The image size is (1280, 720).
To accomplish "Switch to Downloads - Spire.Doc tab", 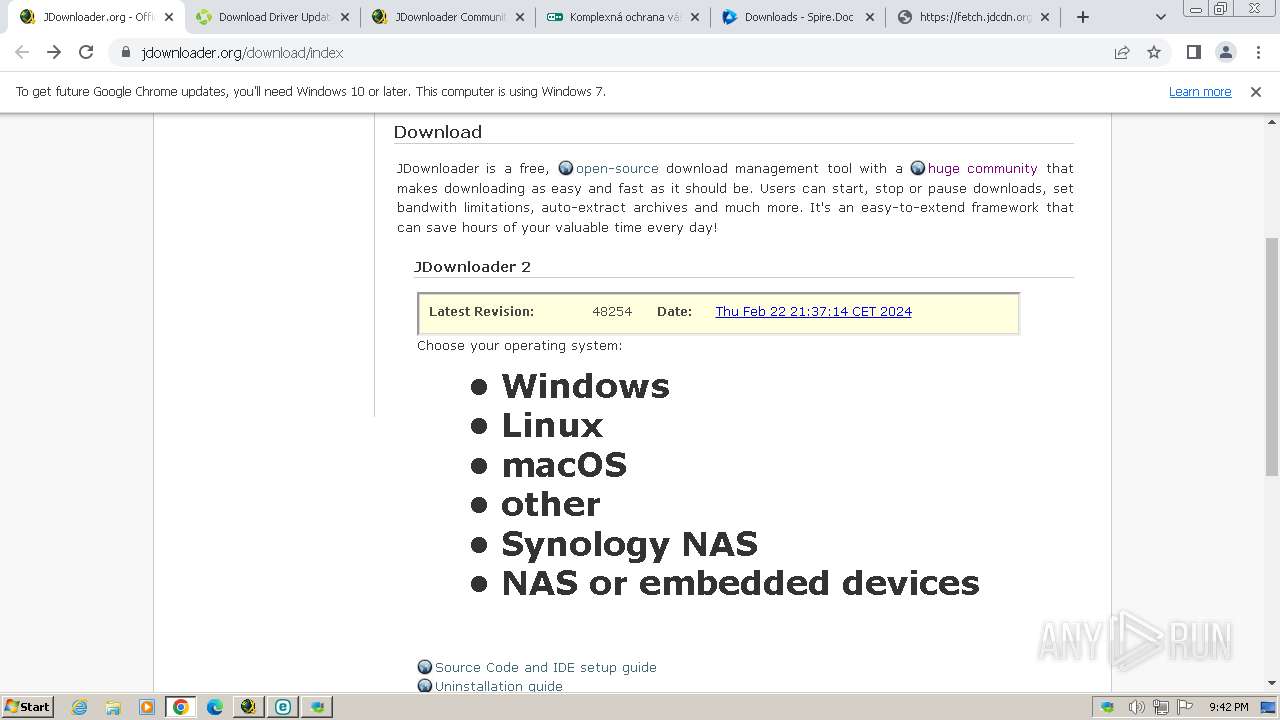I will click(798, 17).
